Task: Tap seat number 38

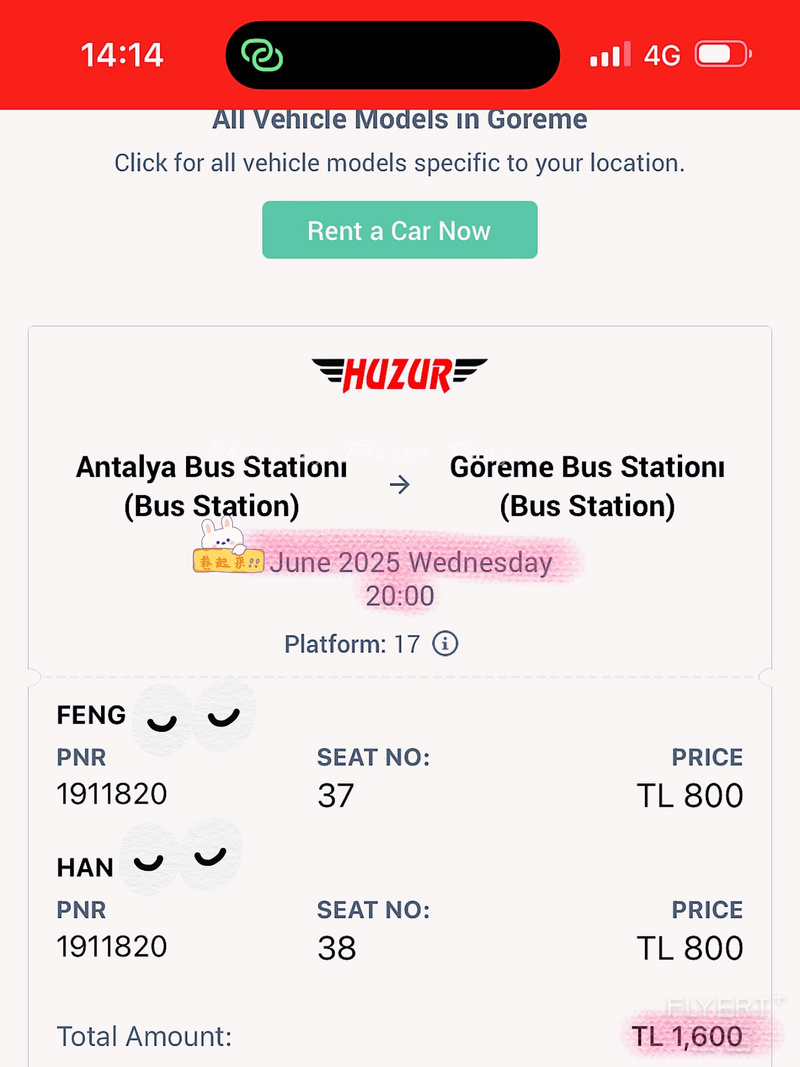Action: click(337, 948)
